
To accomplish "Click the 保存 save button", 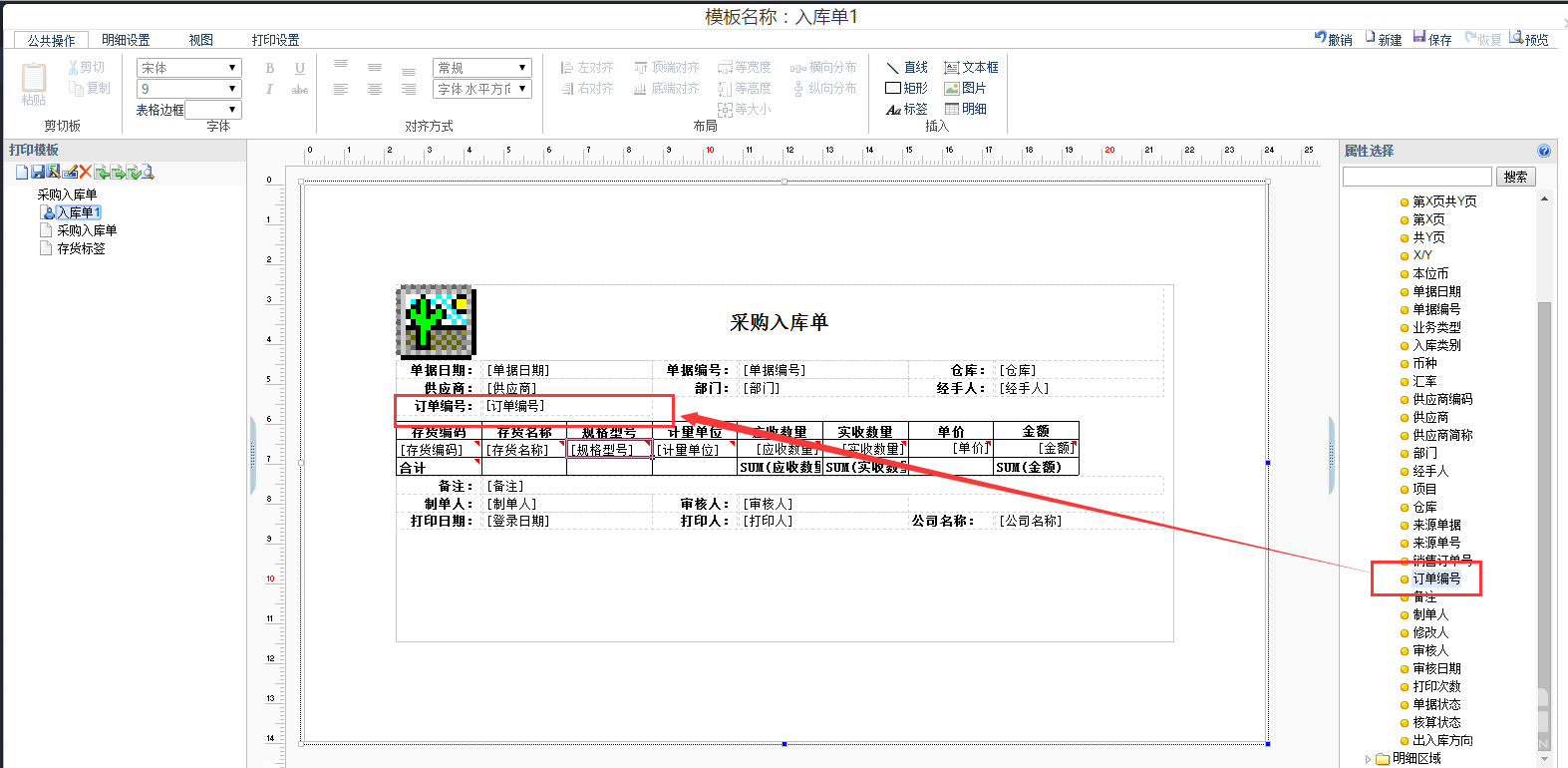I will coord(1431,39).
